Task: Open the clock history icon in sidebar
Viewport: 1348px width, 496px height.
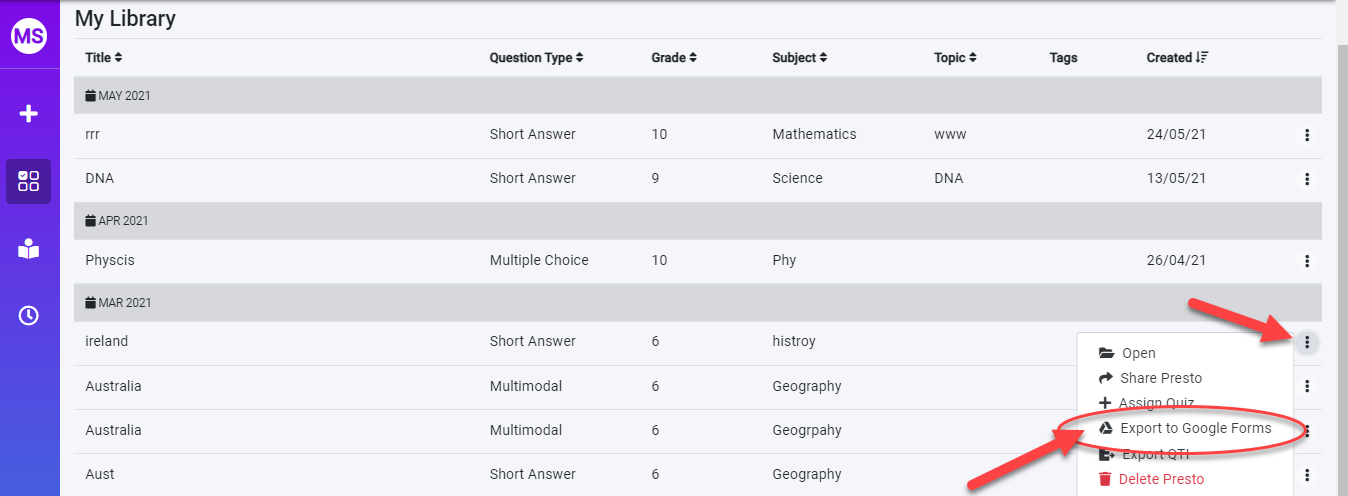Action: tap(29, 316)
